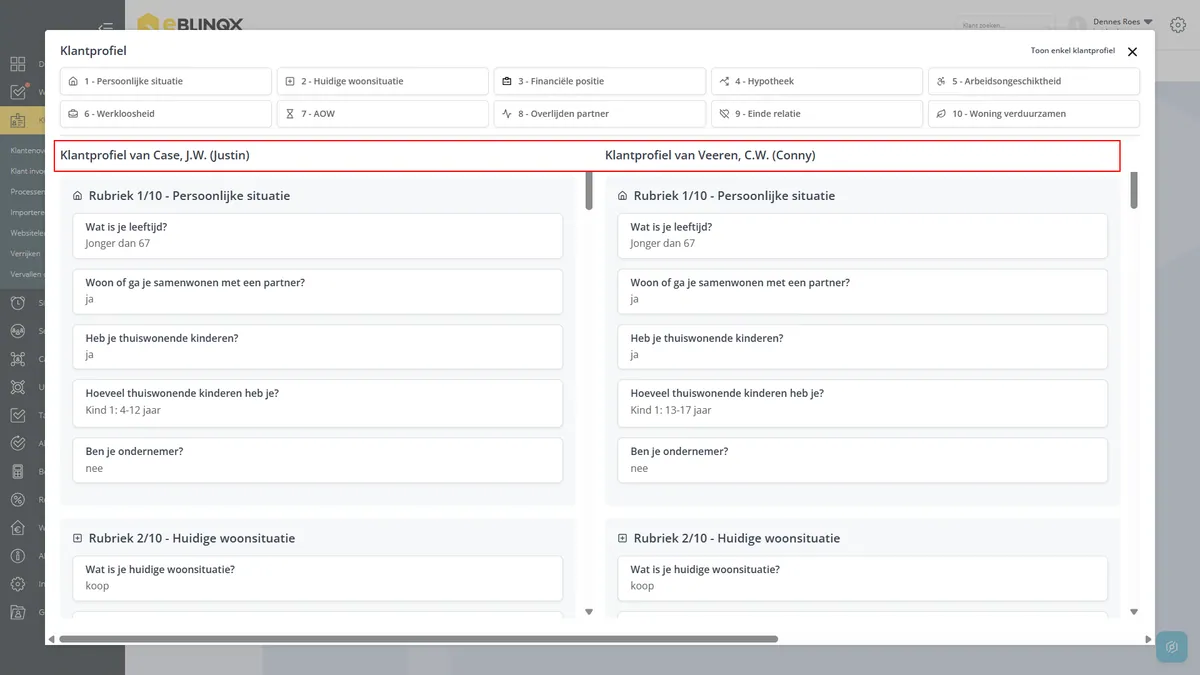Open the house euro sidebar icon
The width and height of the screenshot is (1200, 675).
[x=18, y=527]
